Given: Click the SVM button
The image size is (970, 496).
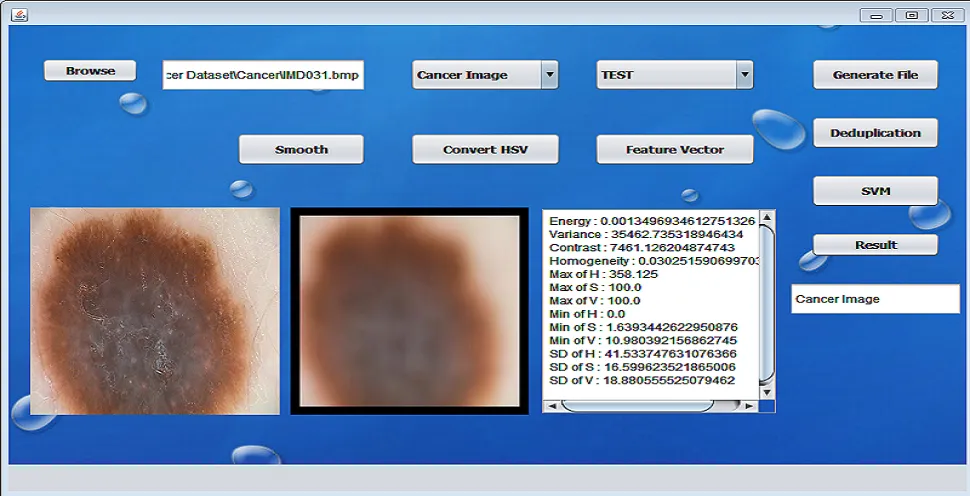Looking at the screenshot, I should tap(875, 190).
